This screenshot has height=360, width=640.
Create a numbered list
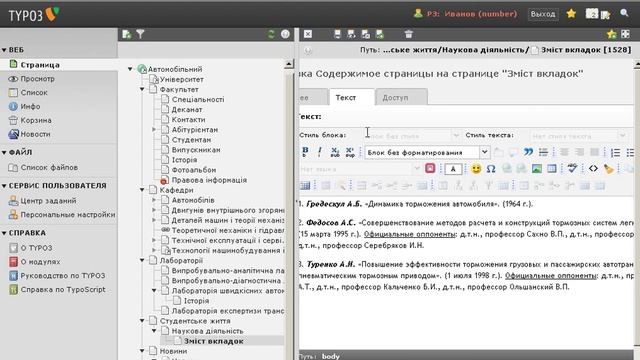tap(616, 152)
